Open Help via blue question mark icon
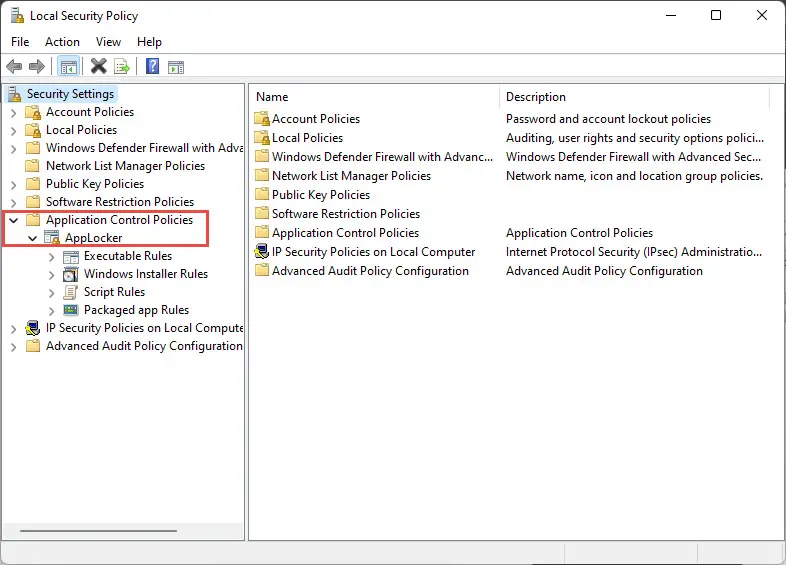Viewport: 786px width, 565px height. (x=152, y=66)
